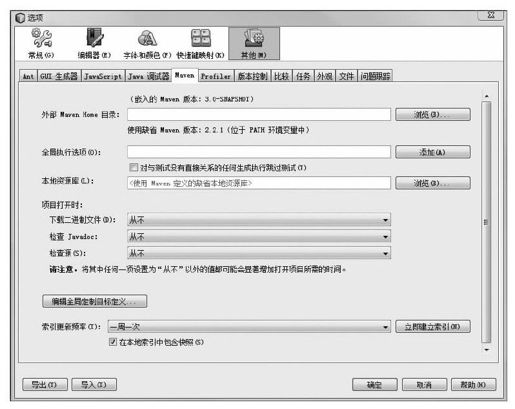This screenshot has height=409, width=515.
Task: Click 编辑全局定制目标定义 button
Action: click(x=94, y=301)
